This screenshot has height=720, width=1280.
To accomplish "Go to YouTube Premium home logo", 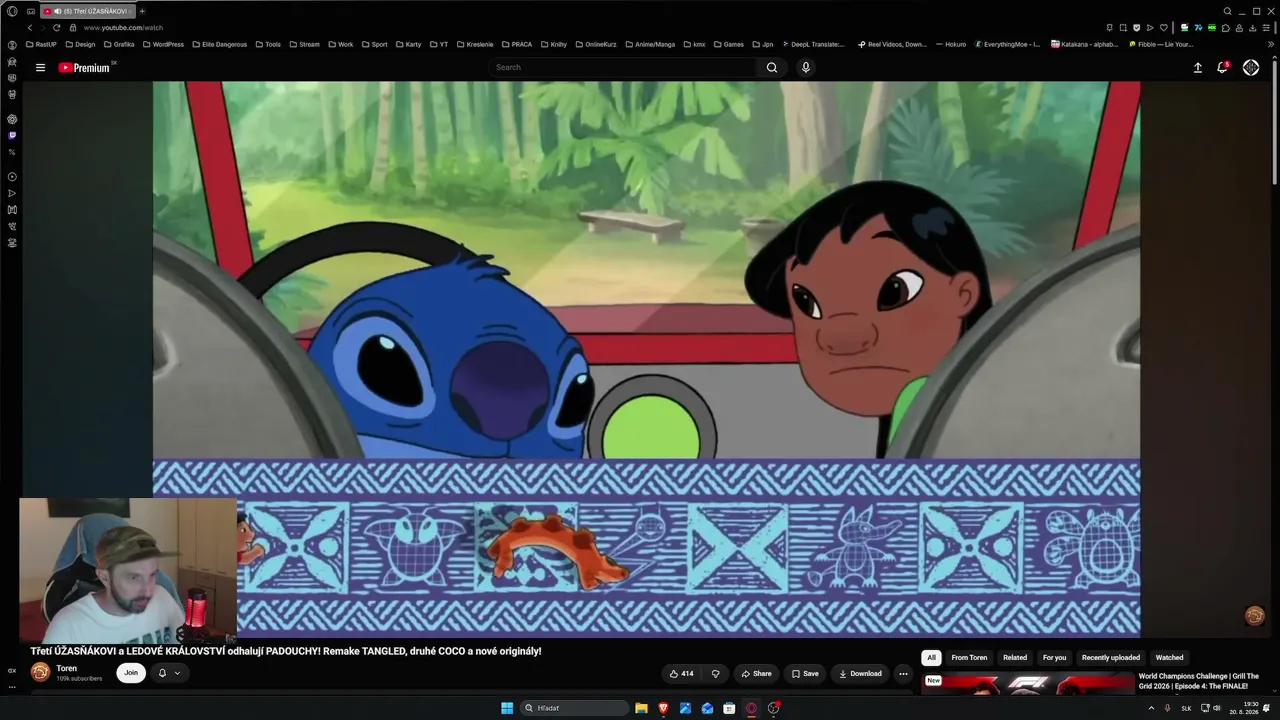I will pos(85,68).
